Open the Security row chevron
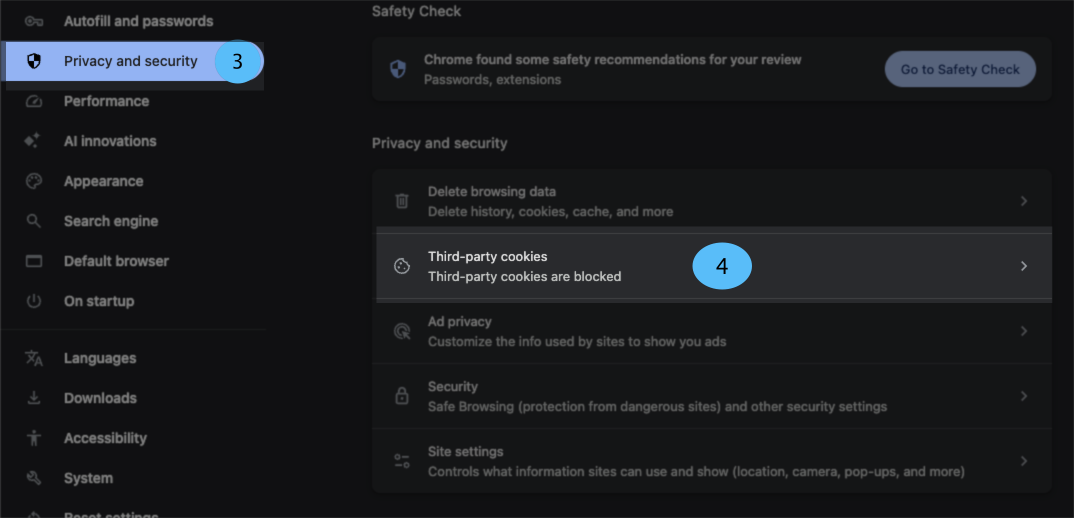The image size is (1074, 518). click(1024, 396)
